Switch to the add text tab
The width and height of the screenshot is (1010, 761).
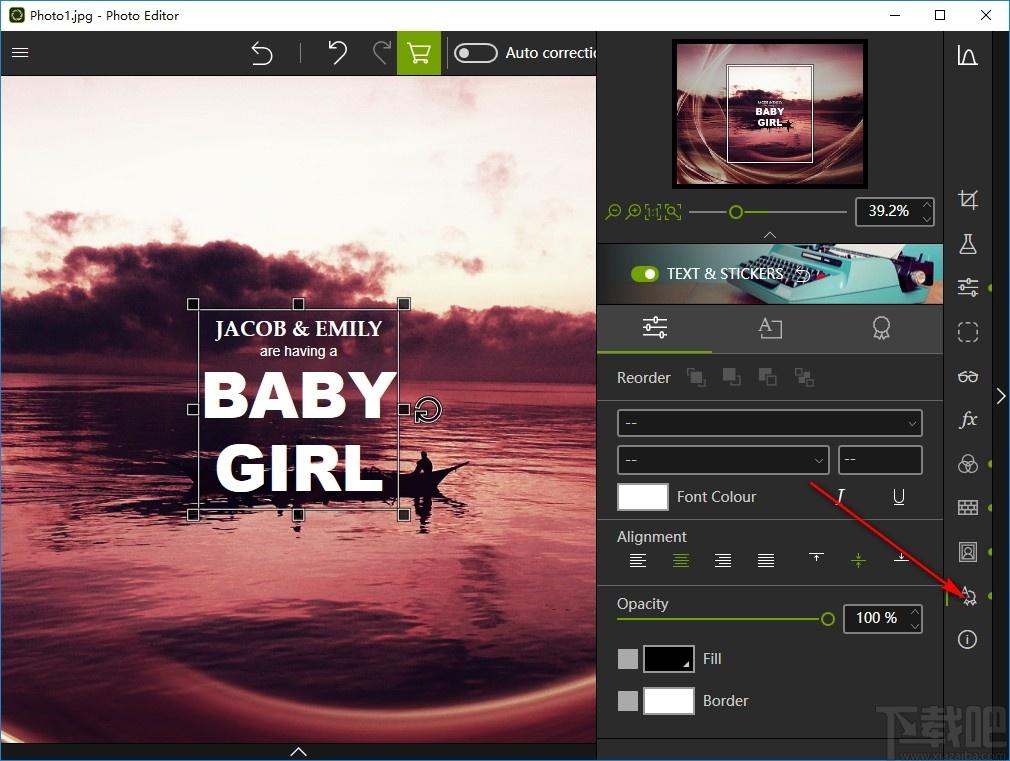tap(770, 327)
